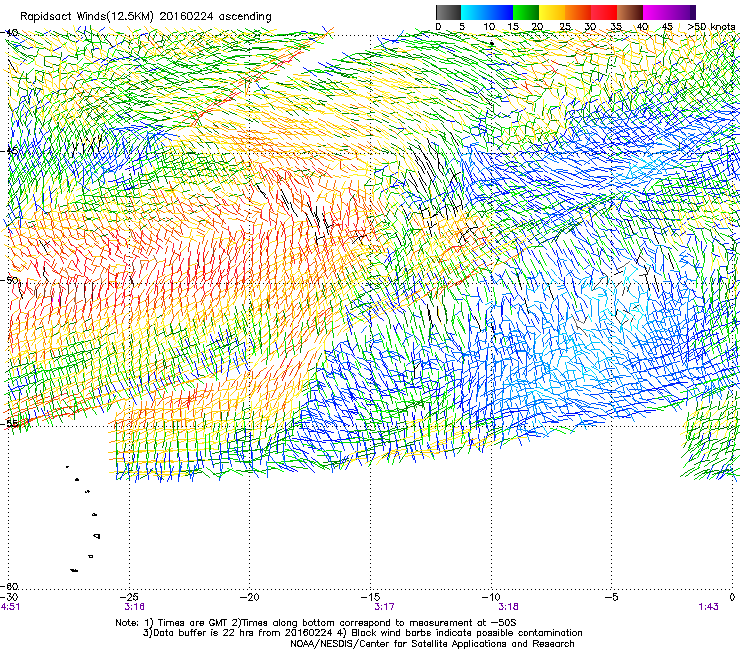Click the 'Data buffer is 22 hrs' note line
This screenshot has width=740, height=650.
(x=362, y=633)
